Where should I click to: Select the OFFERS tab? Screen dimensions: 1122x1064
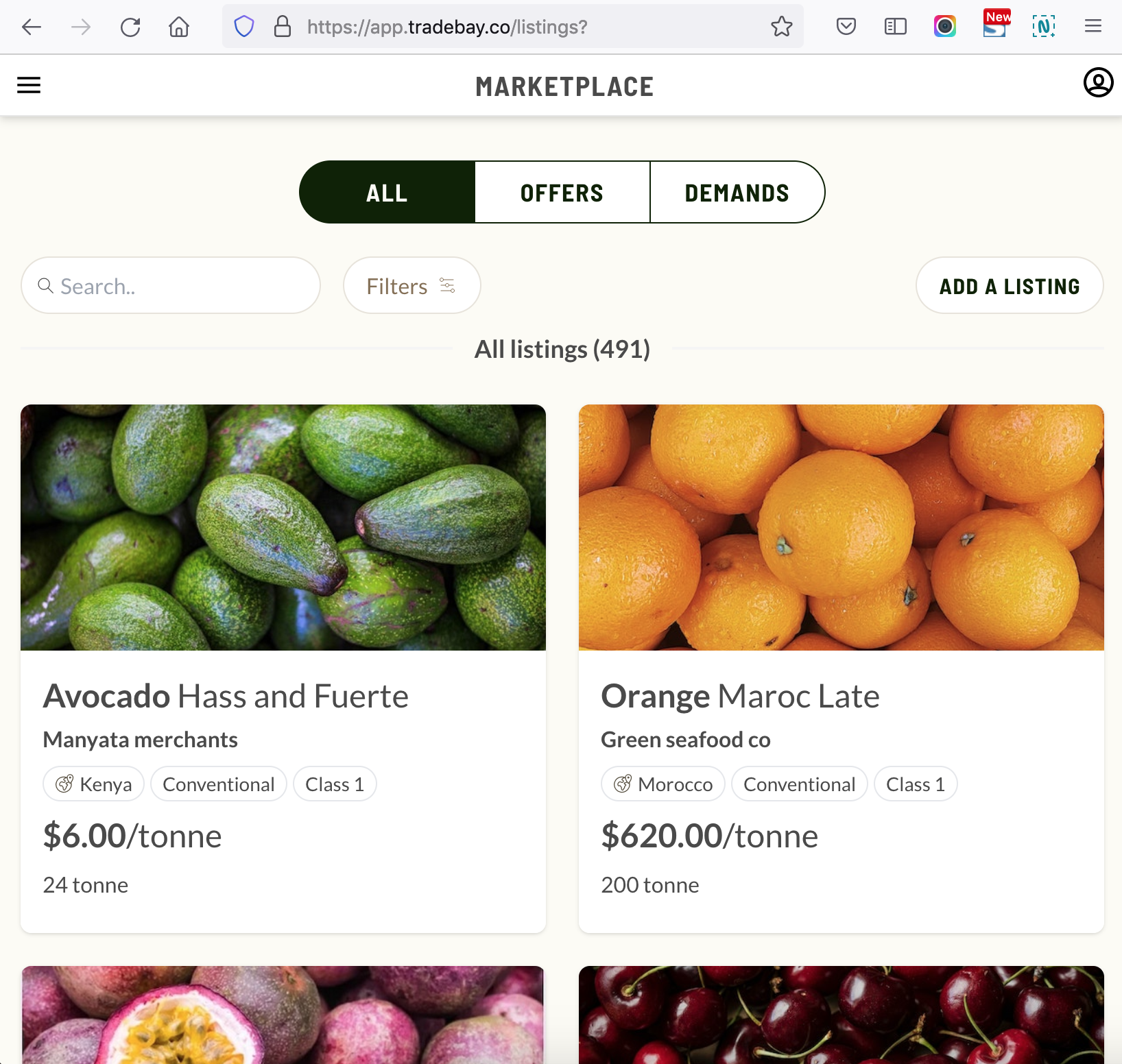562,192
